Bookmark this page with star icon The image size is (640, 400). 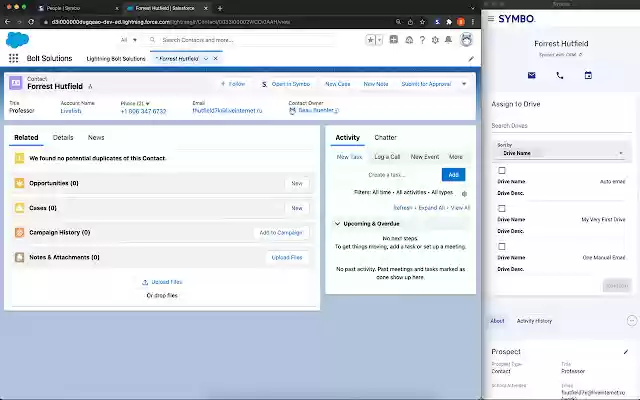[x=422, y=22]
